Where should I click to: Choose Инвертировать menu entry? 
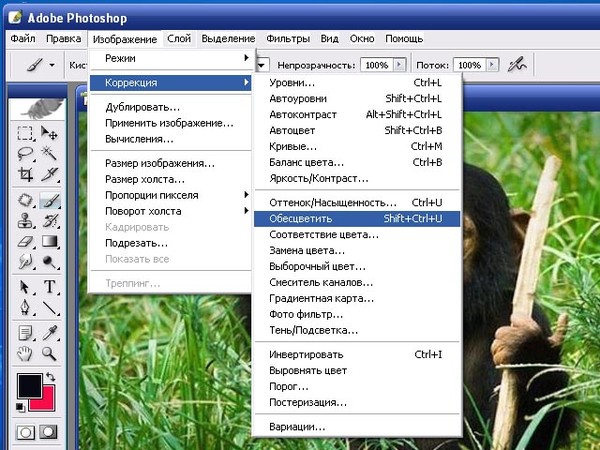pos(357,355)
